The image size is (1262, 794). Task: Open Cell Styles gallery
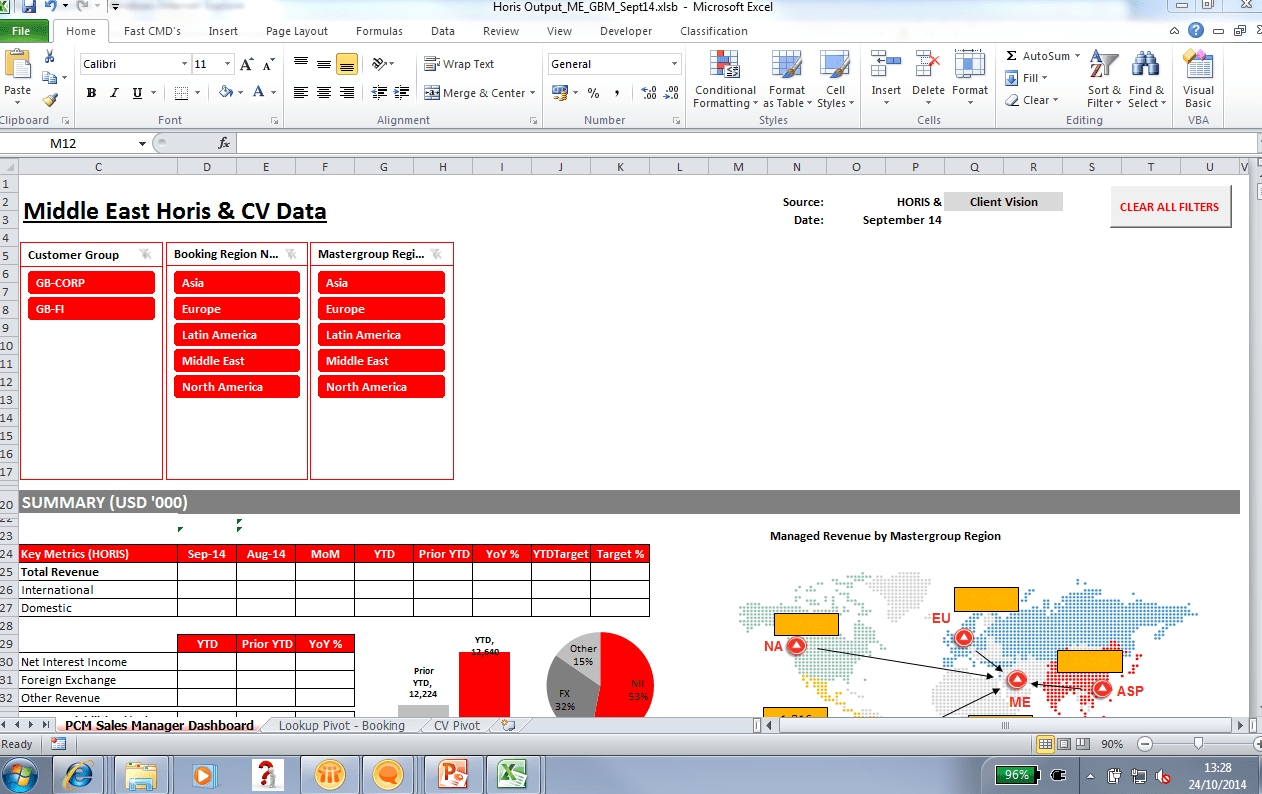coord(833,79)
